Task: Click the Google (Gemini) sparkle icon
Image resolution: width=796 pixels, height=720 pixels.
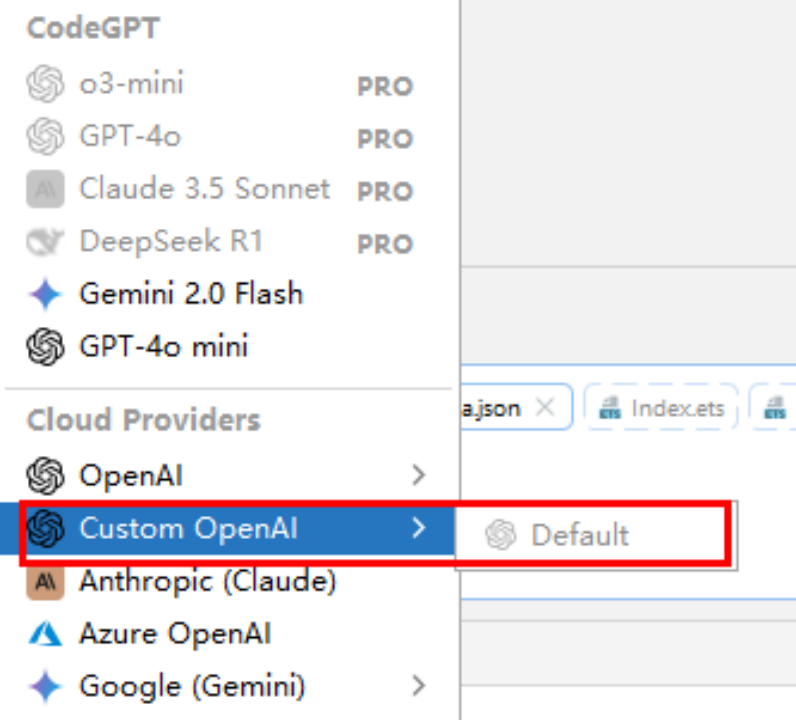Action: pos(45,687)
